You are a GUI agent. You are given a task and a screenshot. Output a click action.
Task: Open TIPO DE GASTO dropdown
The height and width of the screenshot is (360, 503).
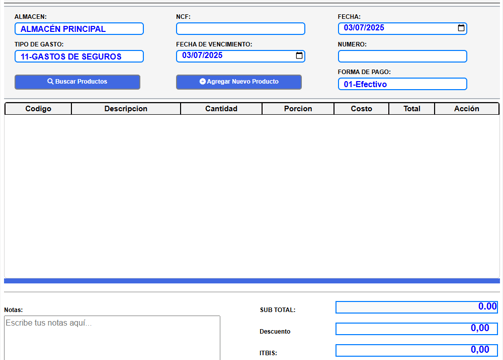click(79, 56)
